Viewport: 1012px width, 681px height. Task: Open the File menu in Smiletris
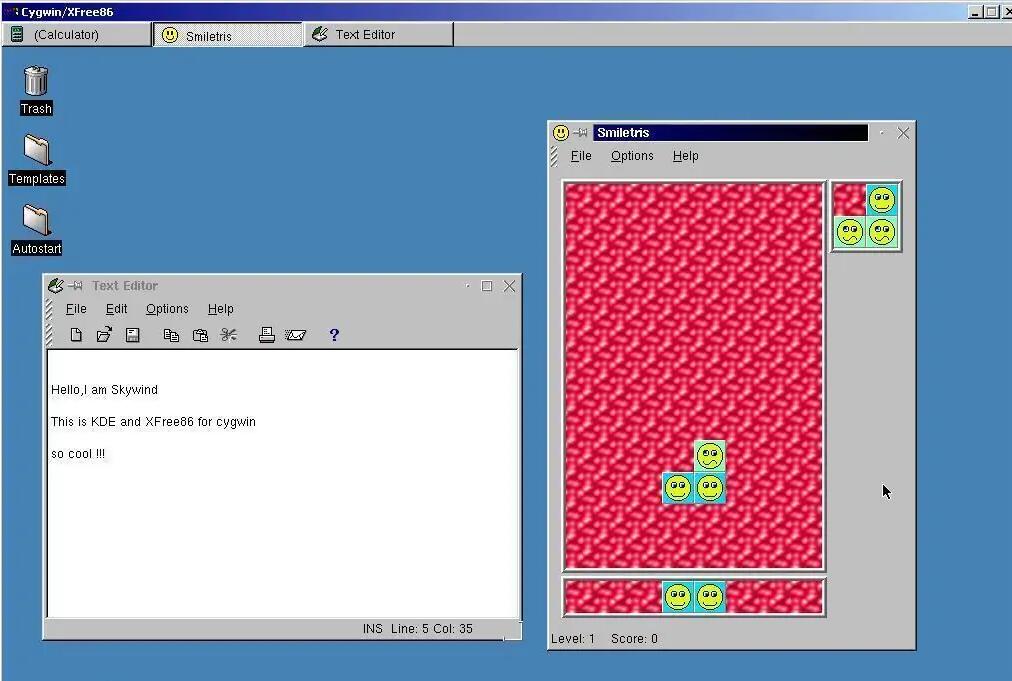(581, 156)
